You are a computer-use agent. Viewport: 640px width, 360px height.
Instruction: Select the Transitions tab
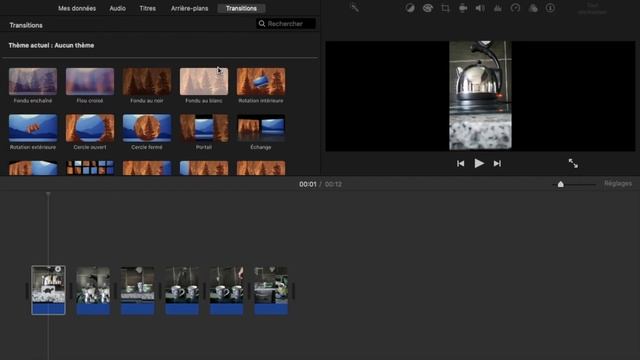point(241,8)
